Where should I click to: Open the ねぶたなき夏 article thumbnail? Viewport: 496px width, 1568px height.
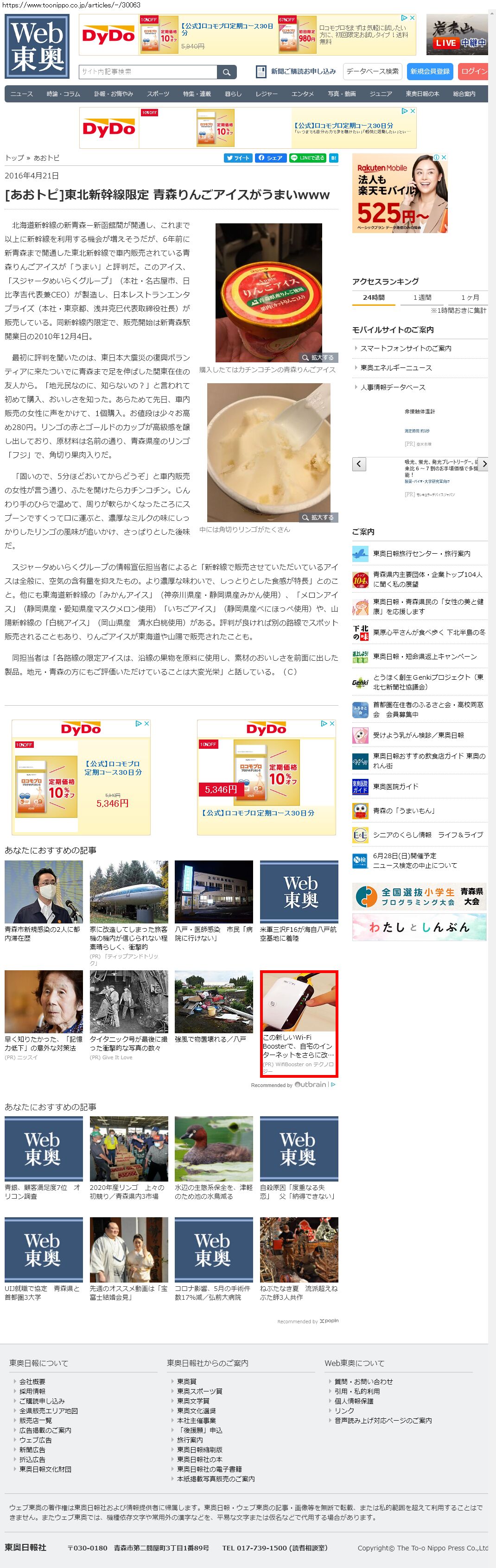[299, 1250]
